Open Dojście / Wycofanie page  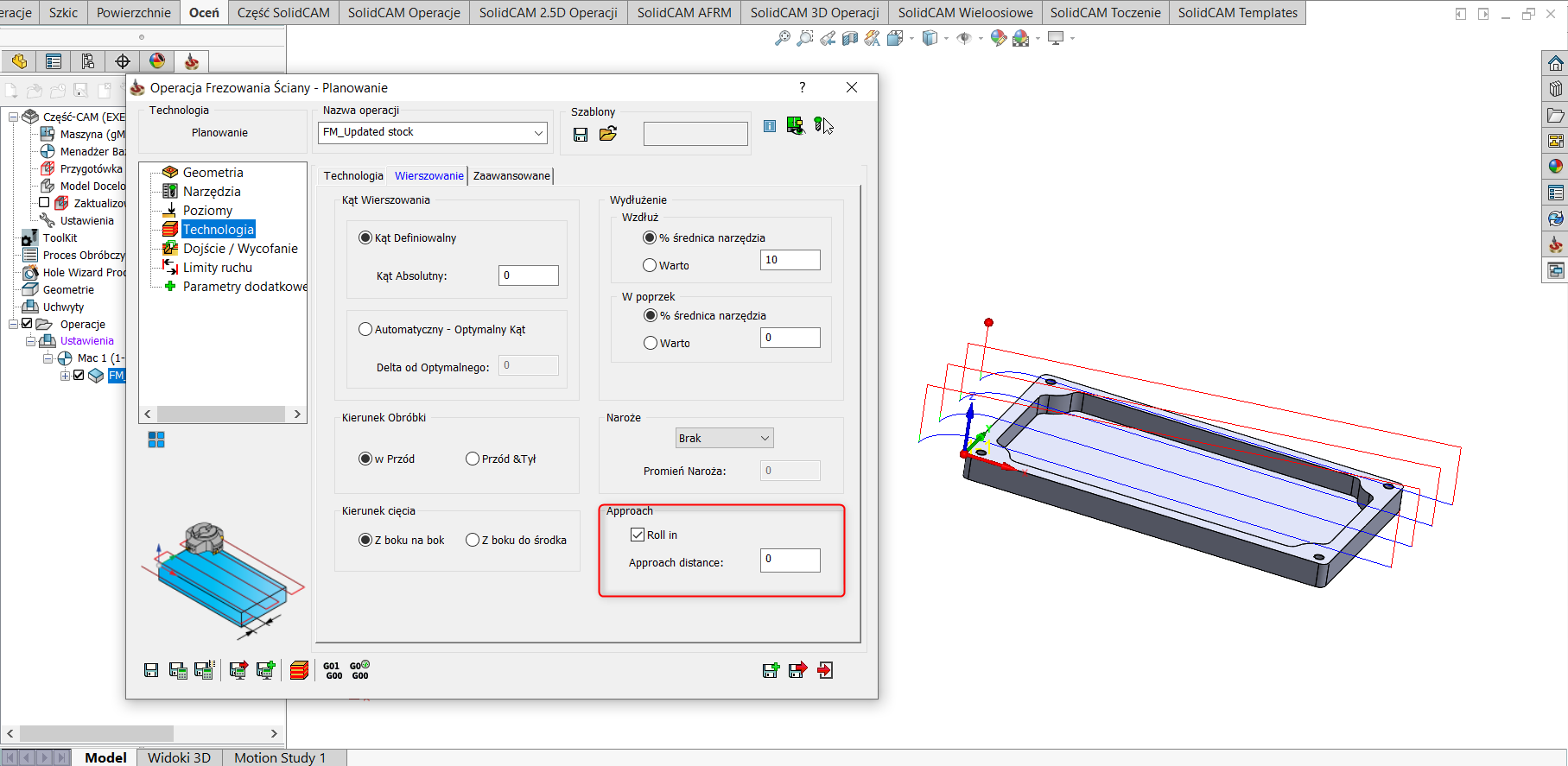click(240, 249)
